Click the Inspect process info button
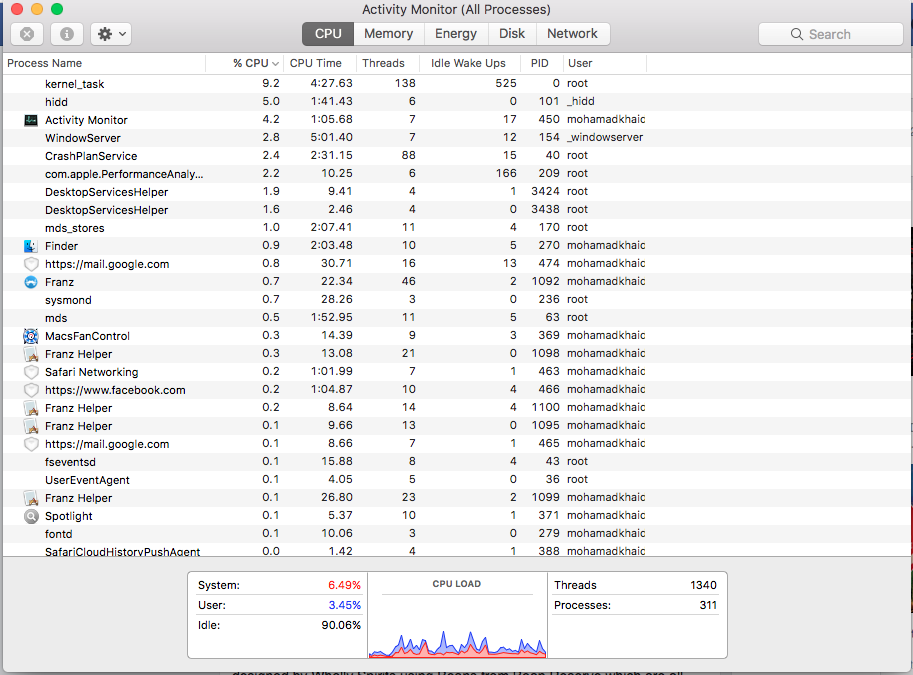The height and width of the screenshot is (675, 913). pyautogui.click(x=67, y=34)
